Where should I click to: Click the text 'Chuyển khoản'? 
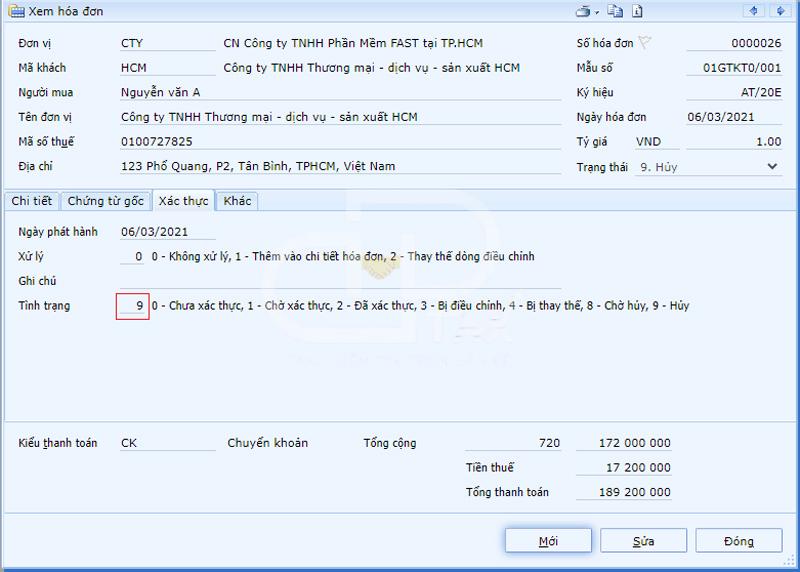(267, 443)
